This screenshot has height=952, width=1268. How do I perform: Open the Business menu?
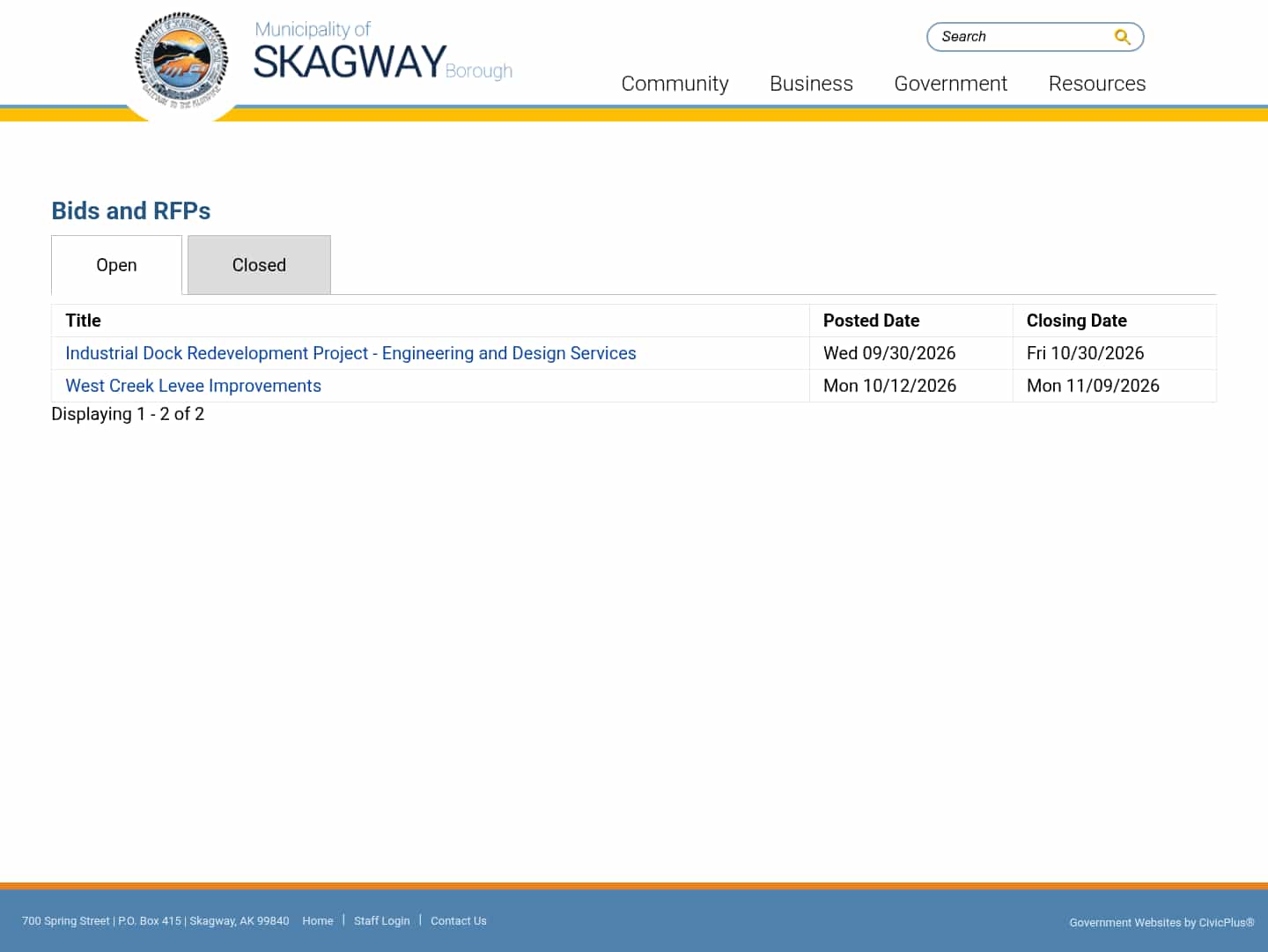811,84
